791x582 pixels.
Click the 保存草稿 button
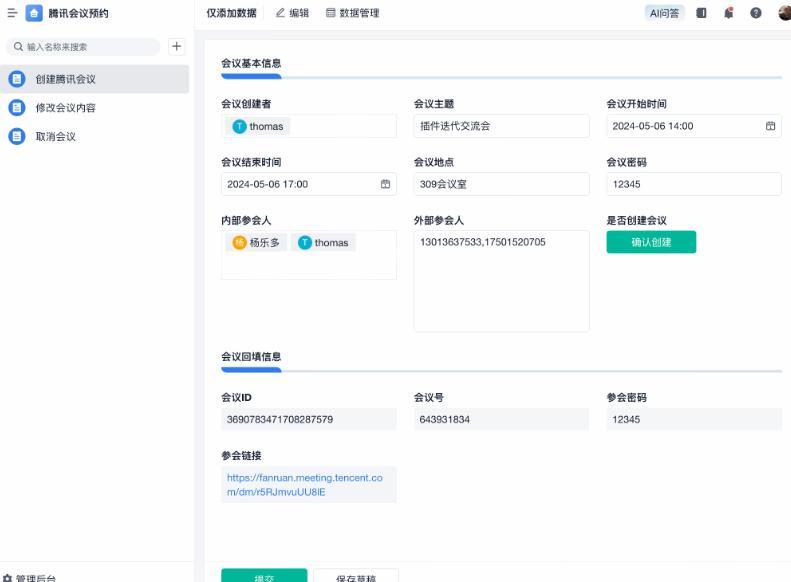click(355, 577)
